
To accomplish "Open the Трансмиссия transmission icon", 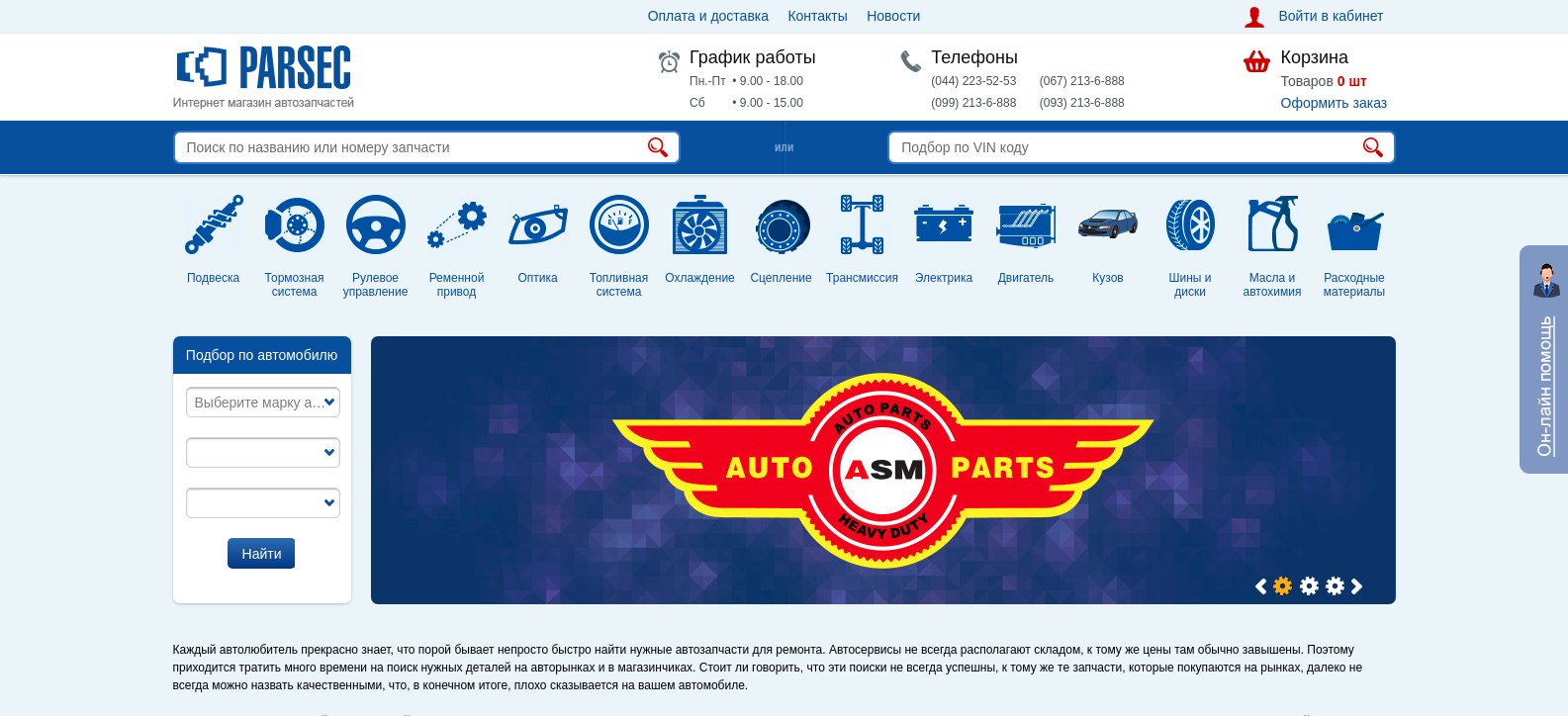I will click(x=863, y=224).
